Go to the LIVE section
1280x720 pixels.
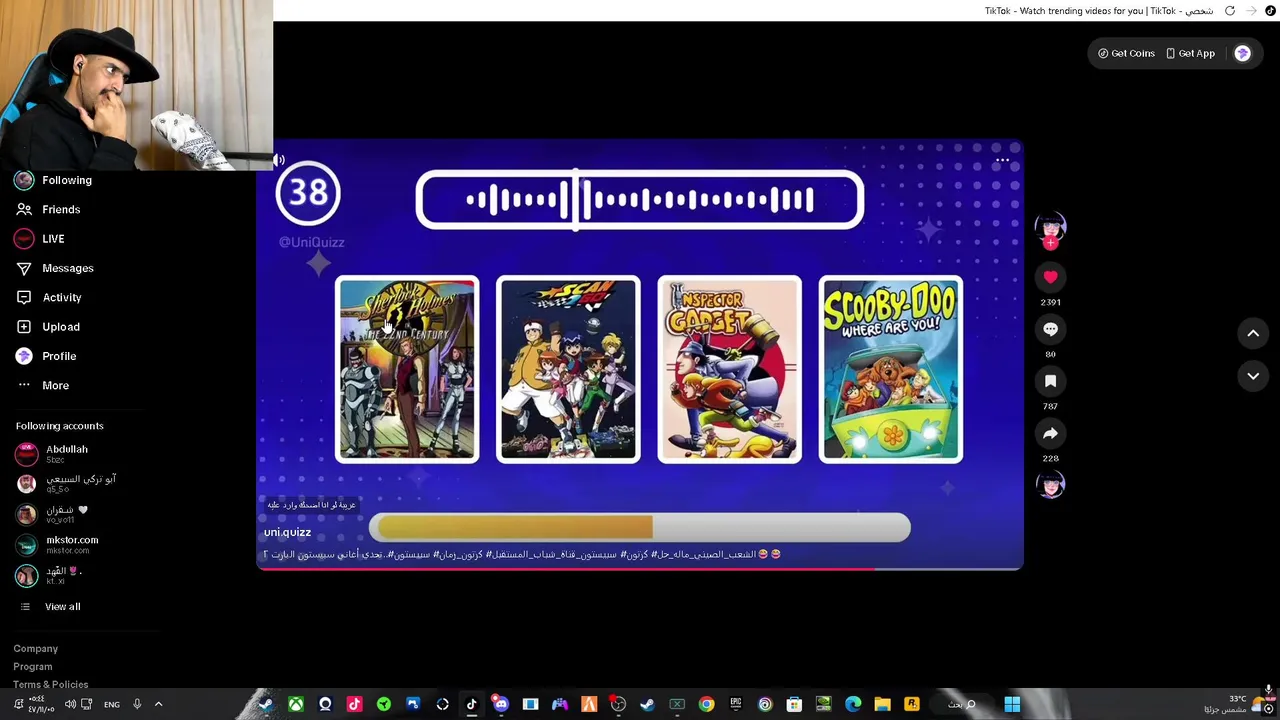(40, 239)
